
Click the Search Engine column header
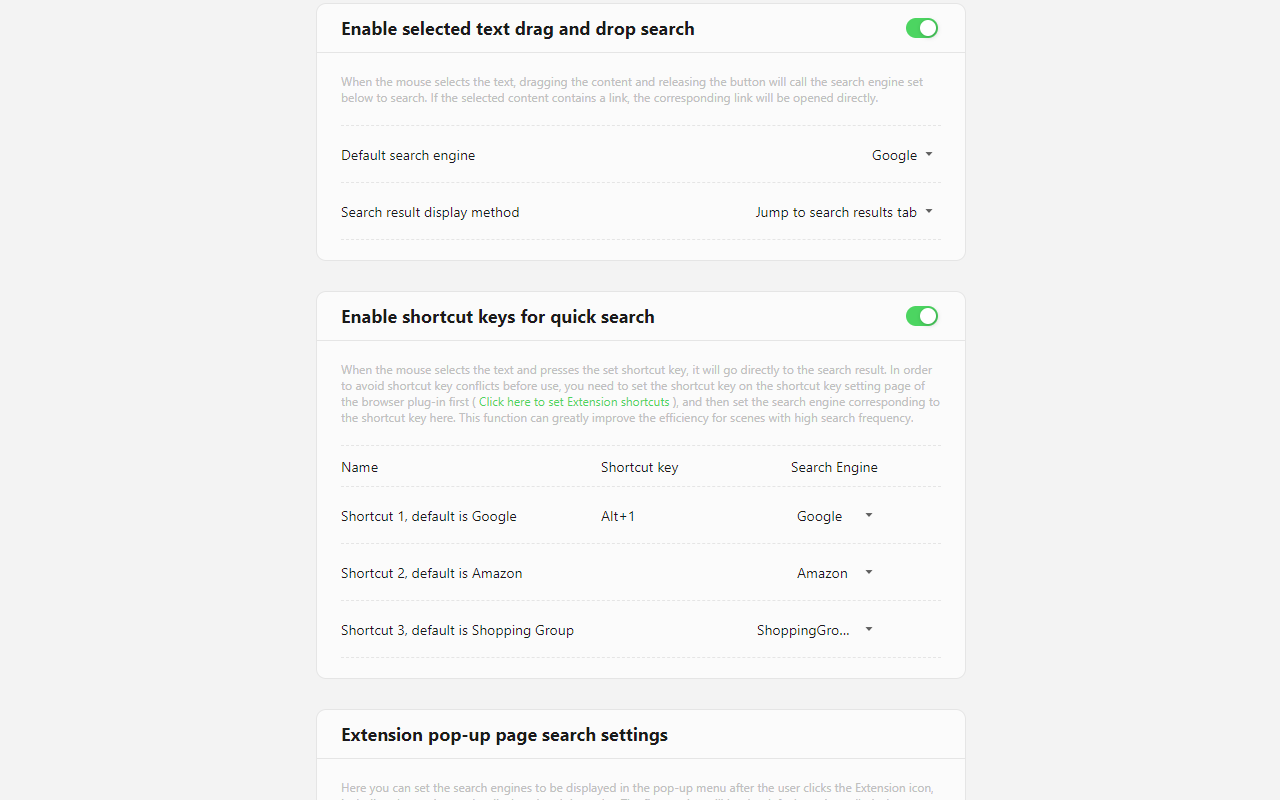coord(834,467)
